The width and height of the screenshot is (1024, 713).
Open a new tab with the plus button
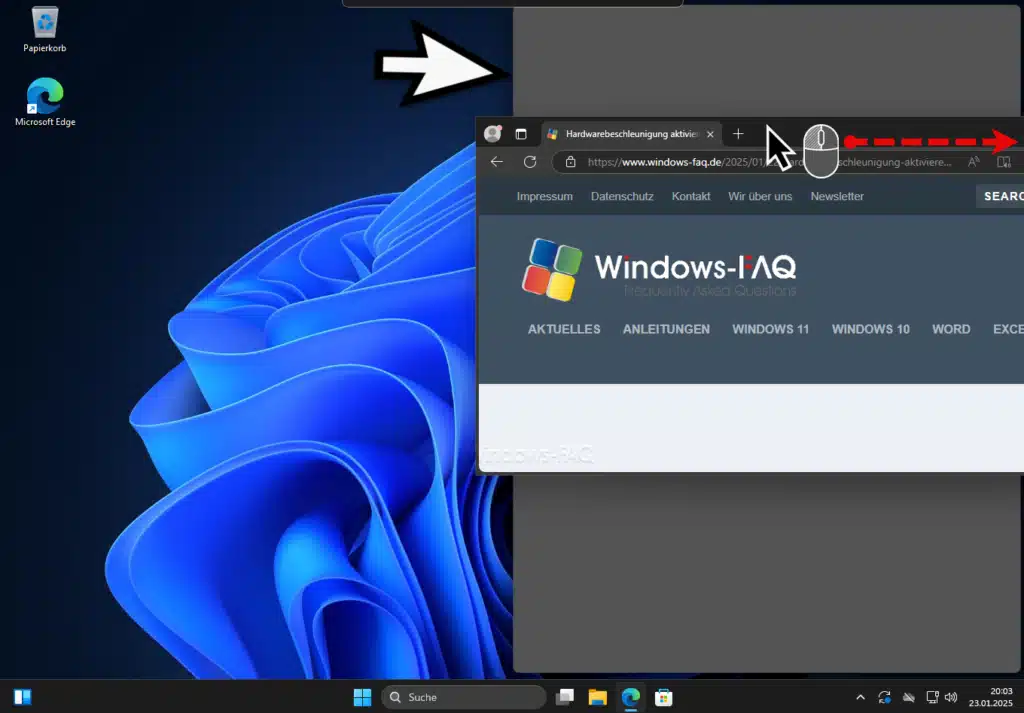(738, 133)
